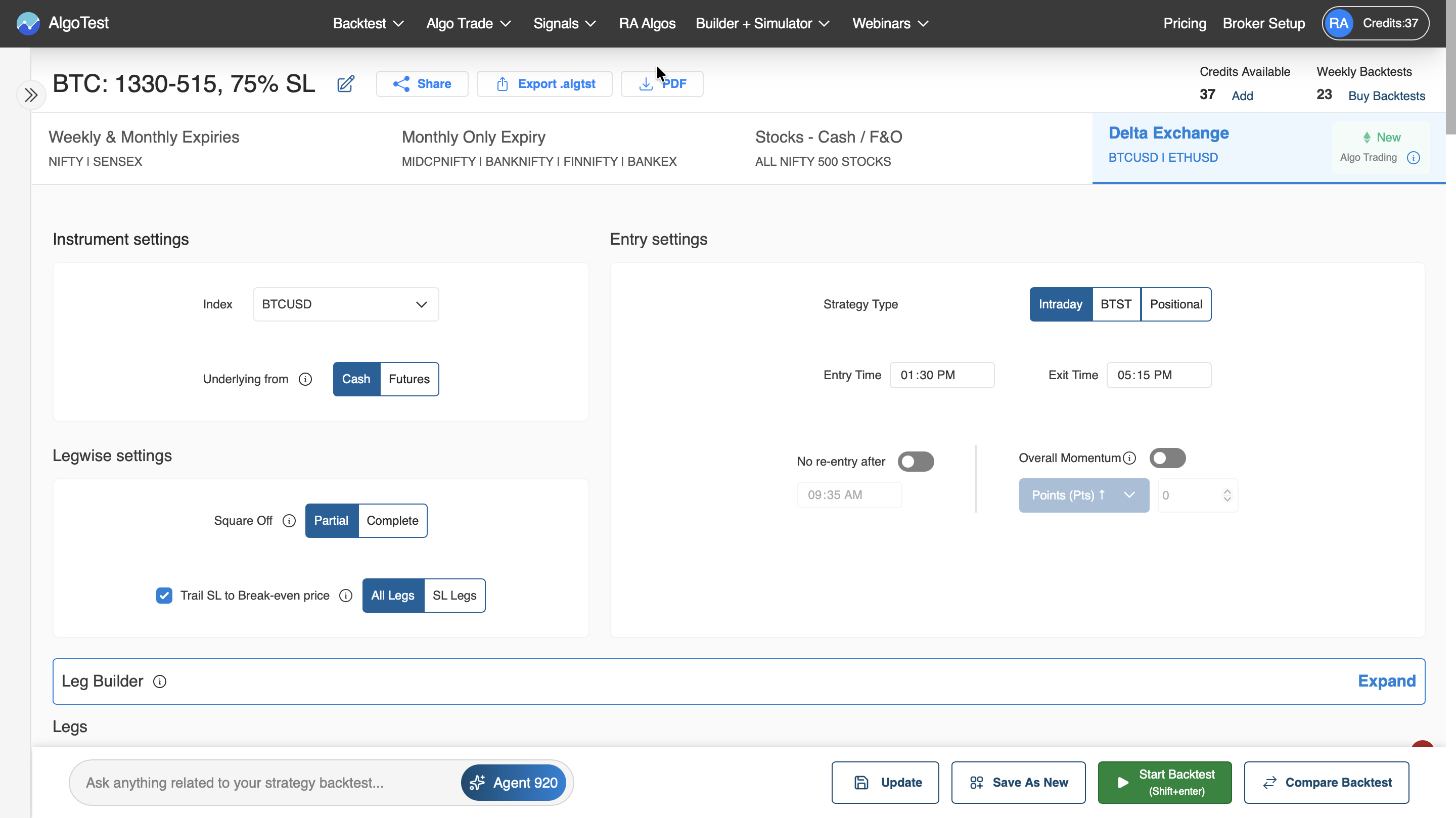The image size is (1456, 818).
Task: Click the Buy Backtests link
Action: (x=1386, y=96)
